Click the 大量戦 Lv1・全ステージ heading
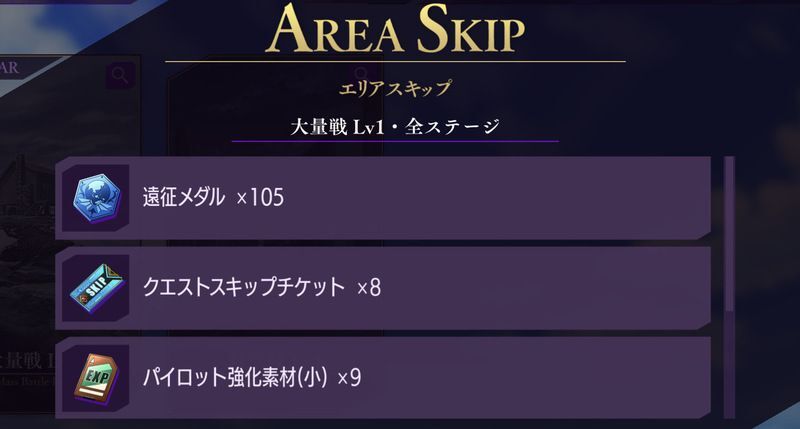Screen dimensions: 800x429 (394, 127)
